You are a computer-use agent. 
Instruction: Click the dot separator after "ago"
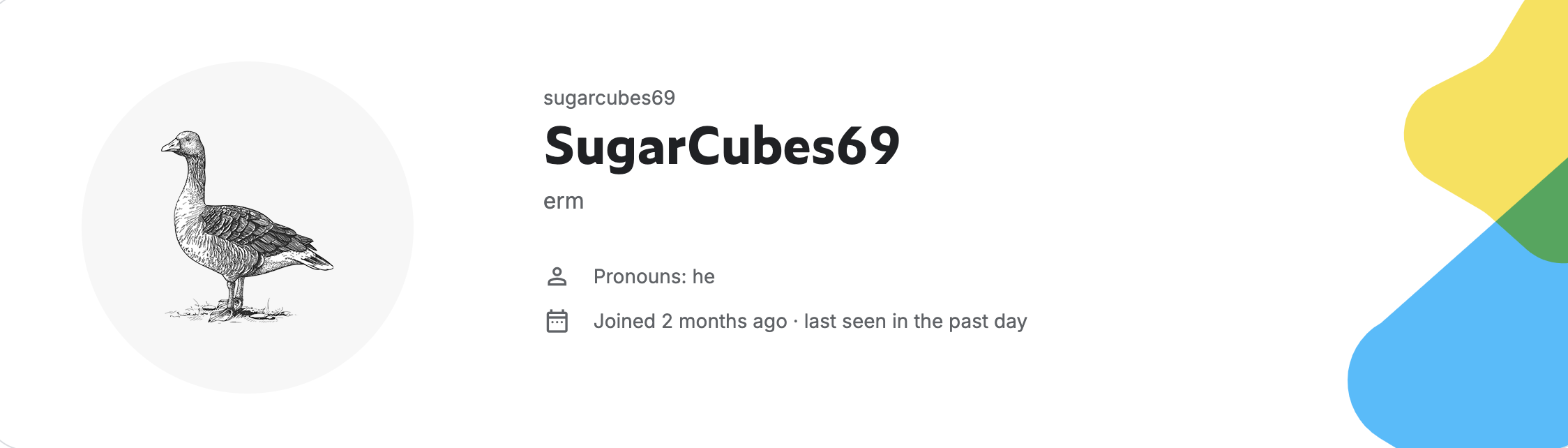tap(796, 322)
